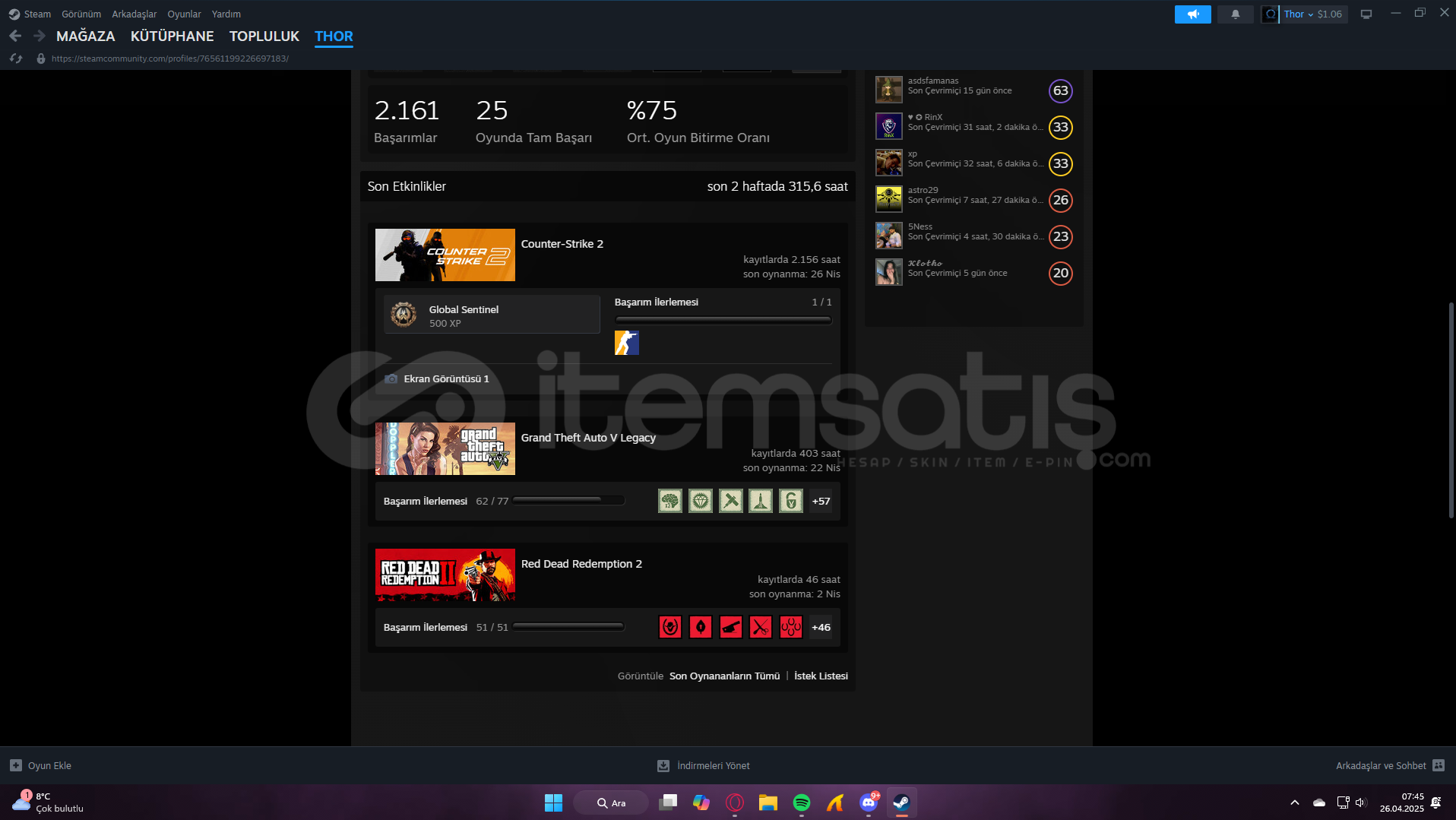
Task: Click Red Dead achievement progress bar
Action: pyautogui.click(x=568, y=626)
